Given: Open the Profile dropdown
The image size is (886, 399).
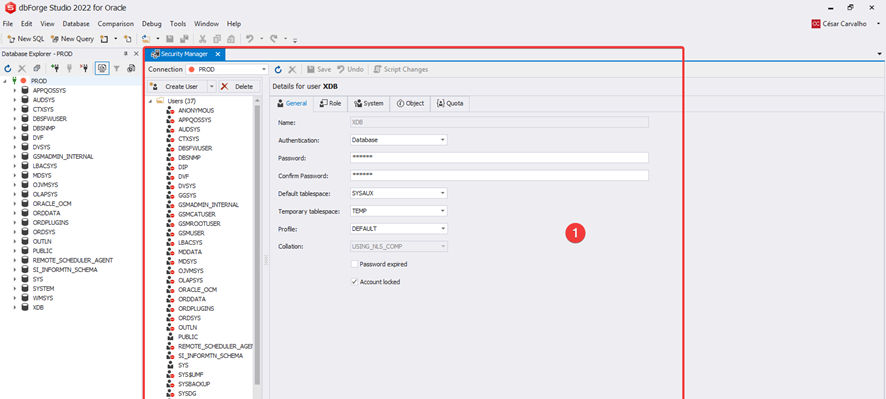Looking at the screenshot, I should click(443, 229).
